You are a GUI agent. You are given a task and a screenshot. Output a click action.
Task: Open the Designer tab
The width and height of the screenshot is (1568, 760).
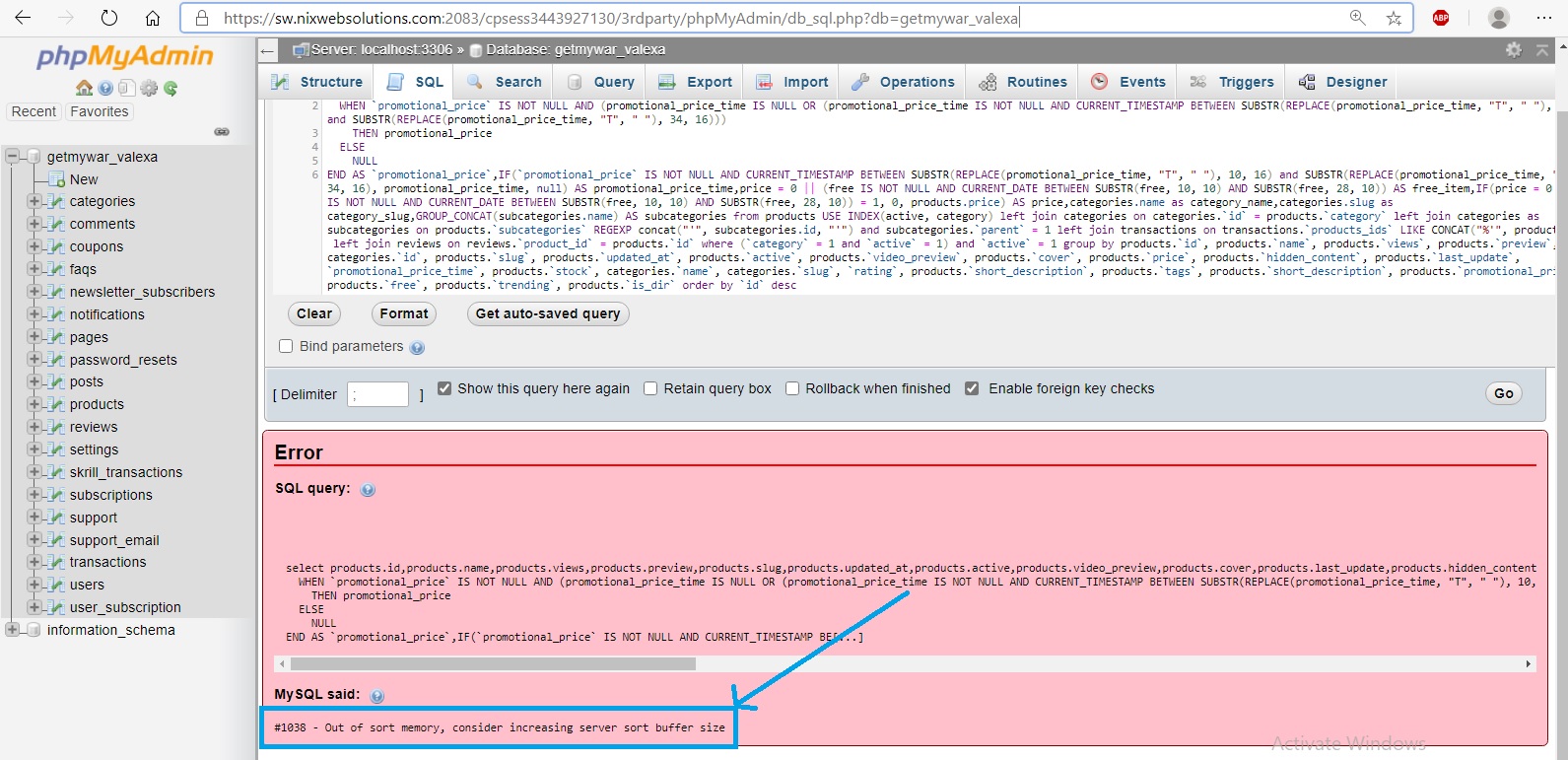[1342, 82]
